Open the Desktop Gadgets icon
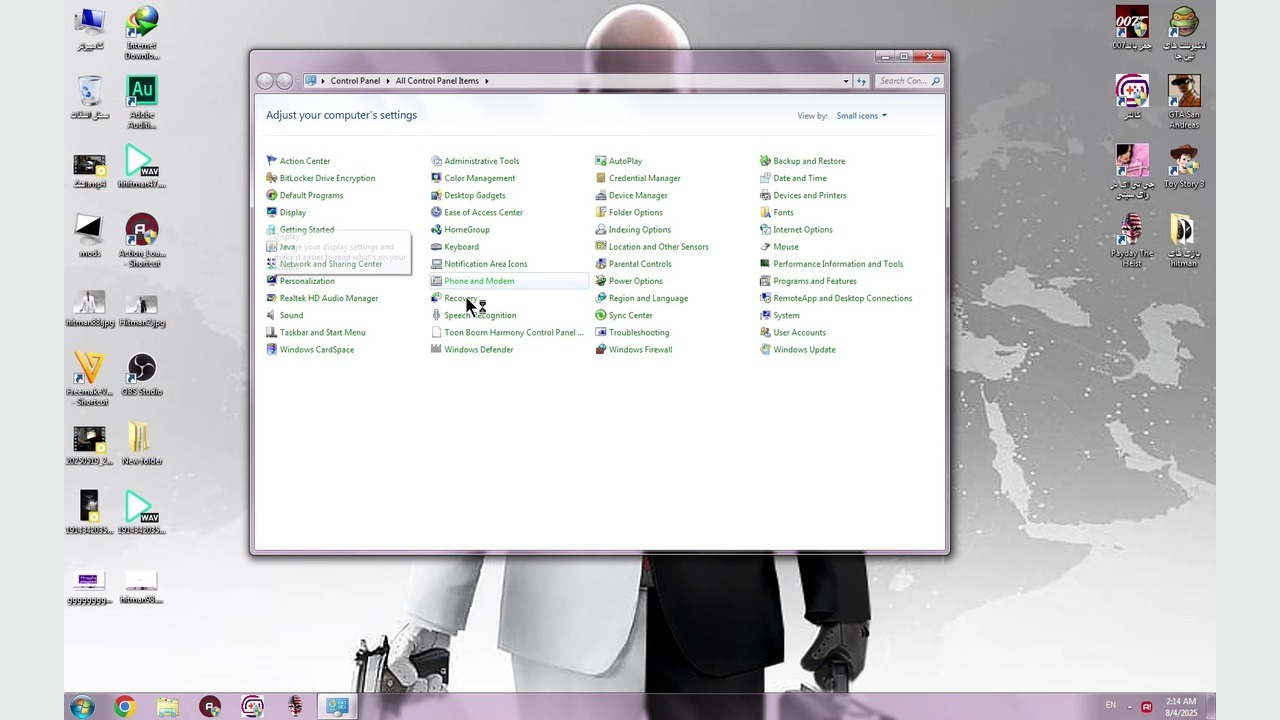Screen dimensions: 1280x720 (x=436, y=195)
